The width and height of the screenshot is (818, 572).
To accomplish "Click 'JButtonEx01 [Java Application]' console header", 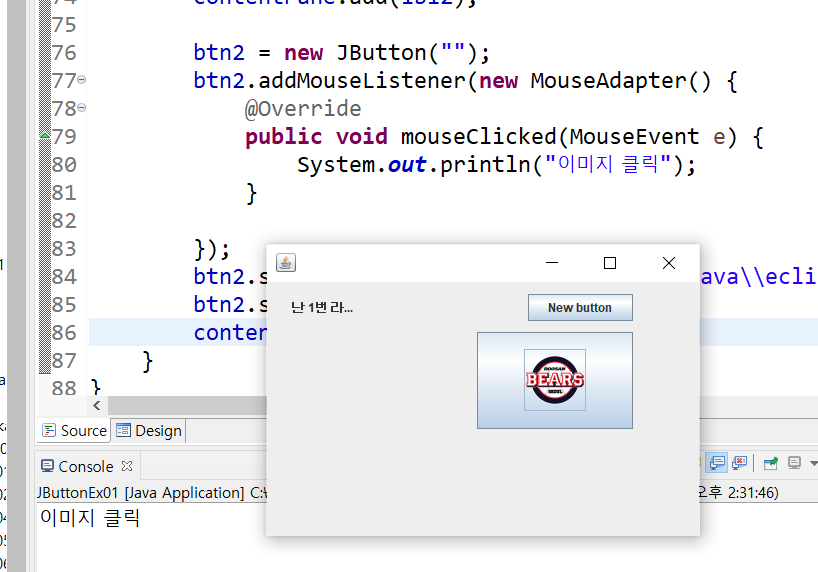I will tap(141, 493).
